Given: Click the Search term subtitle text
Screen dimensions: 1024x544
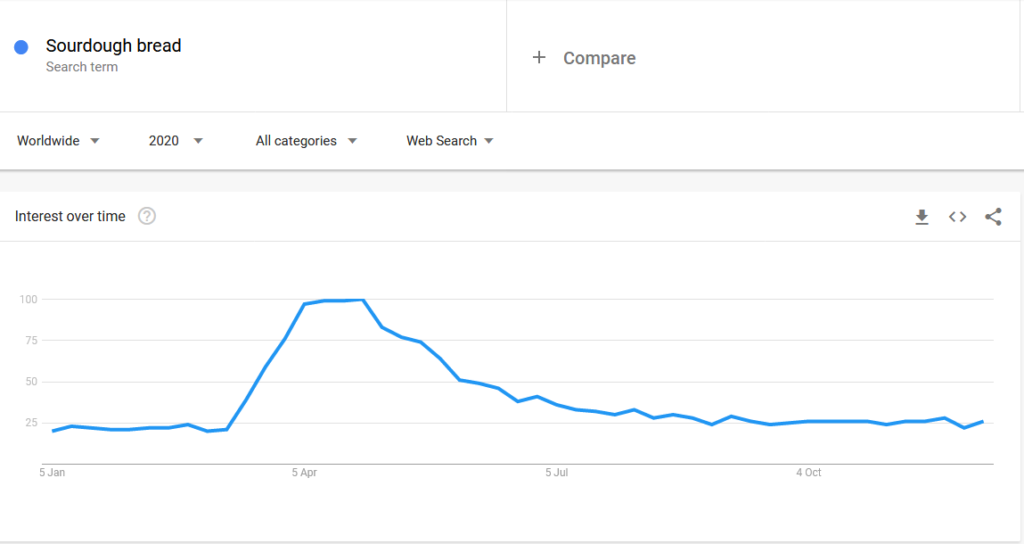Looking at the screenshot, I should coord(82,67).
